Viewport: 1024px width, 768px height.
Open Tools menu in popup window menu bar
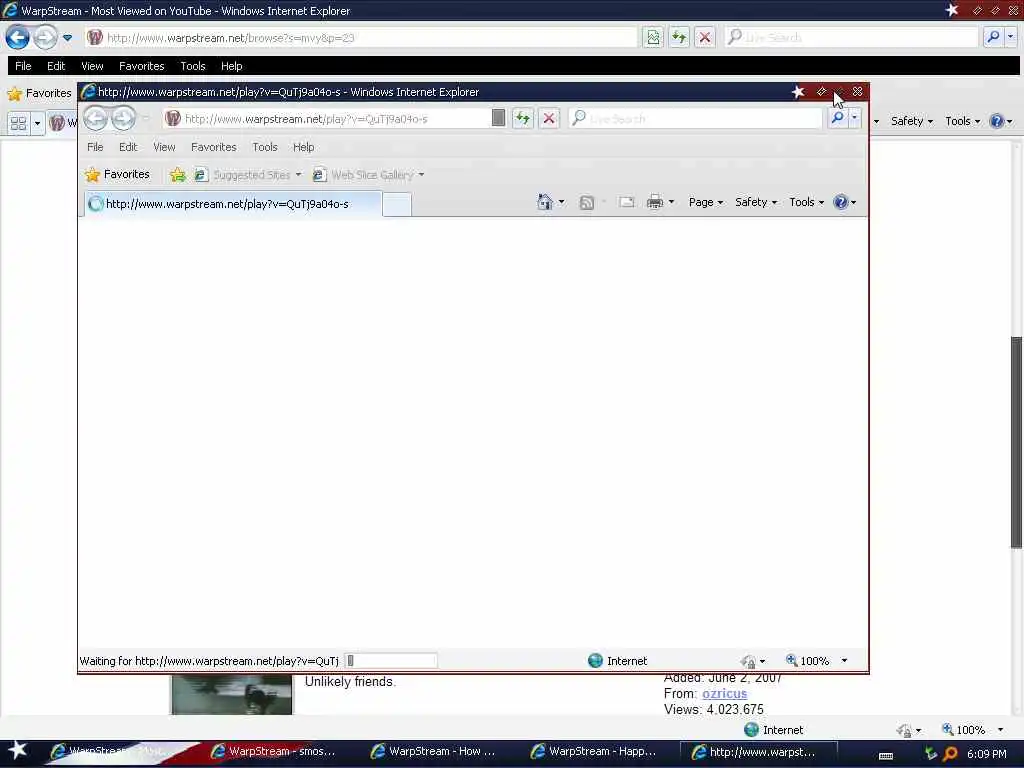tap(265, 147)
